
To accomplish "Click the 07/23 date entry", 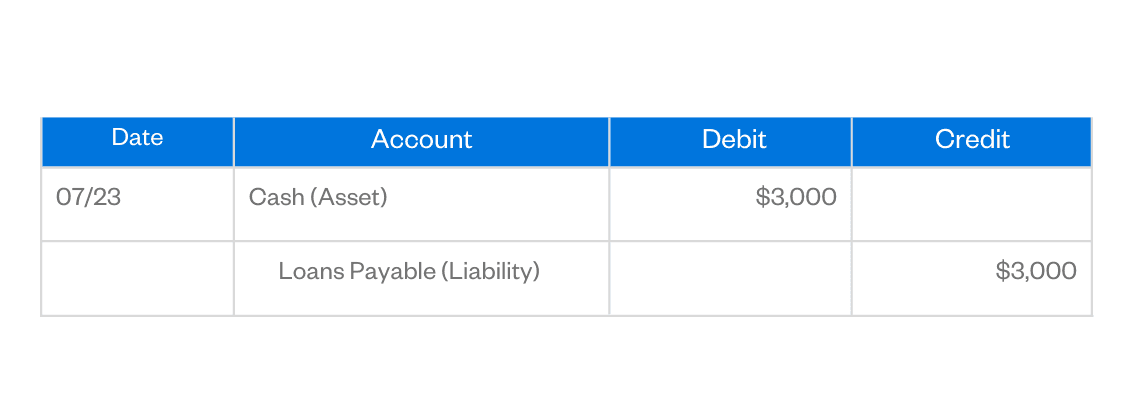I will click(88, 197).
